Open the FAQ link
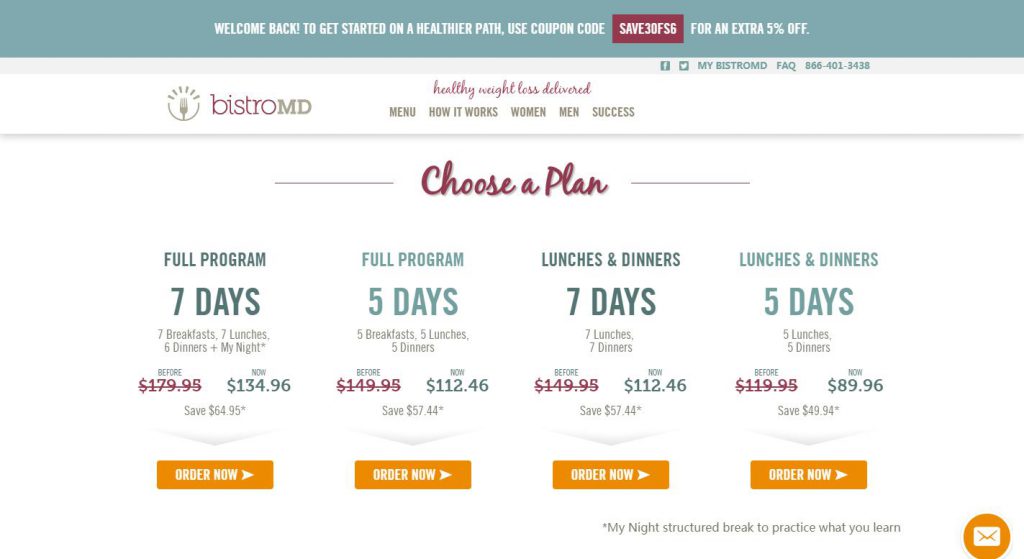 point(786,66)
